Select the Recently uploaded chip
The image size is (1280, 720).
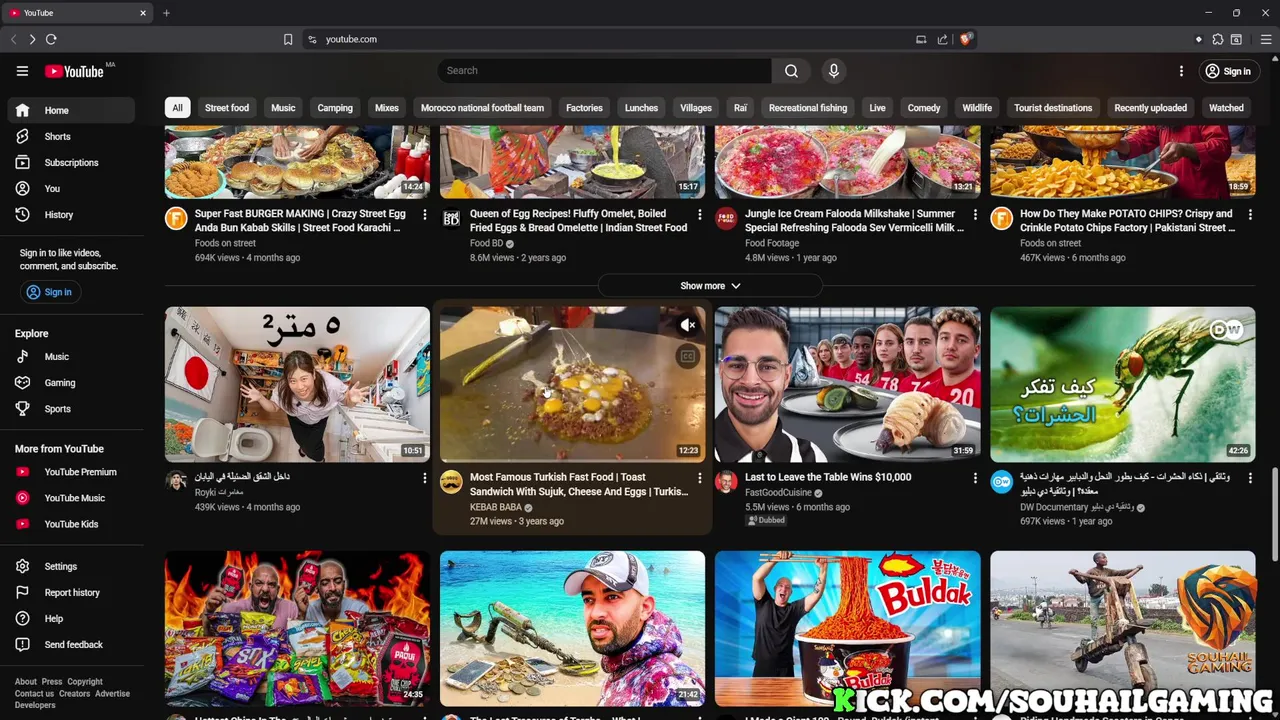(1150, 108)
